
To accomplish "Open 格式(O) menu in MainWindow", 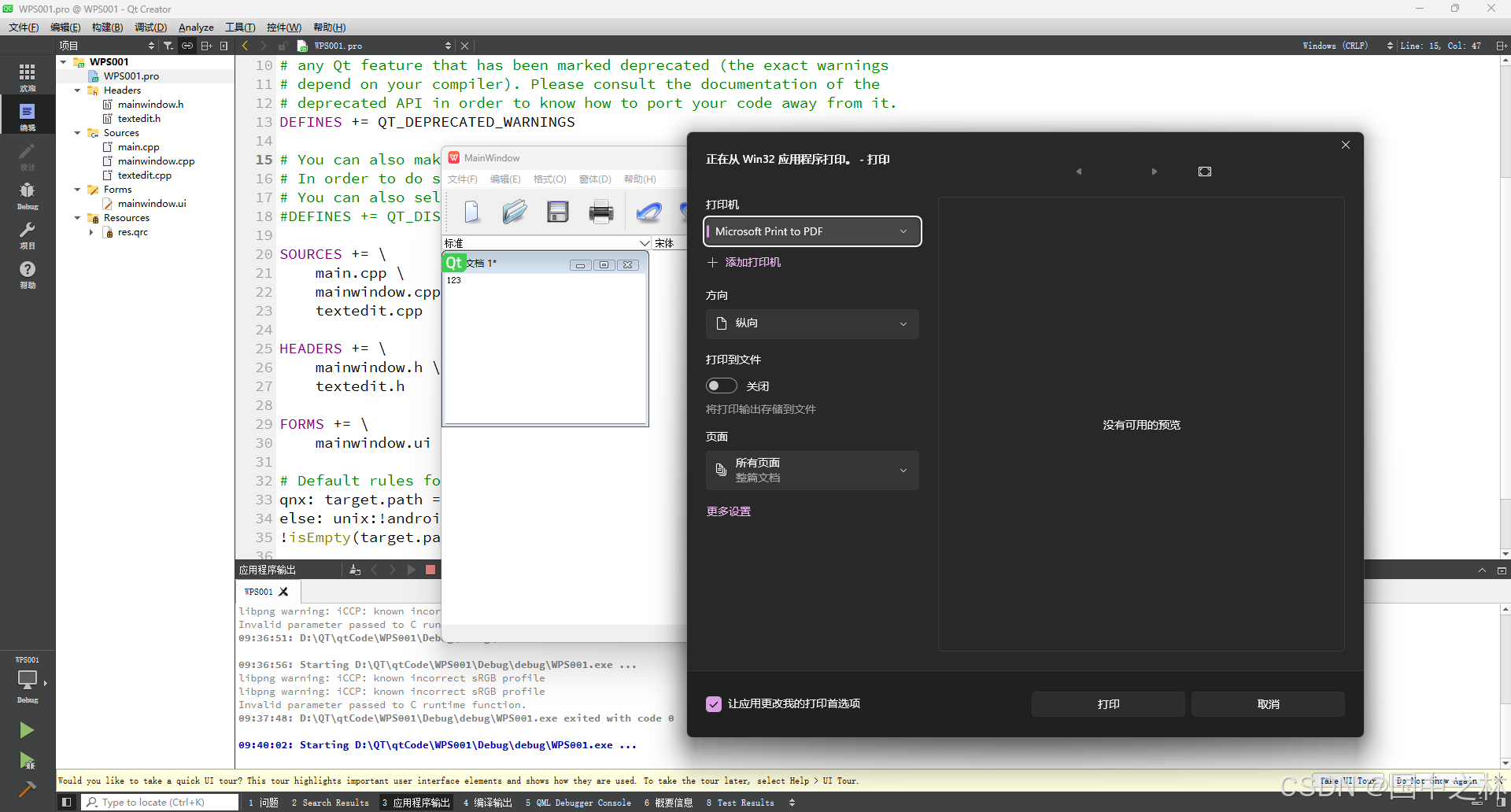I will coord(549,179).
